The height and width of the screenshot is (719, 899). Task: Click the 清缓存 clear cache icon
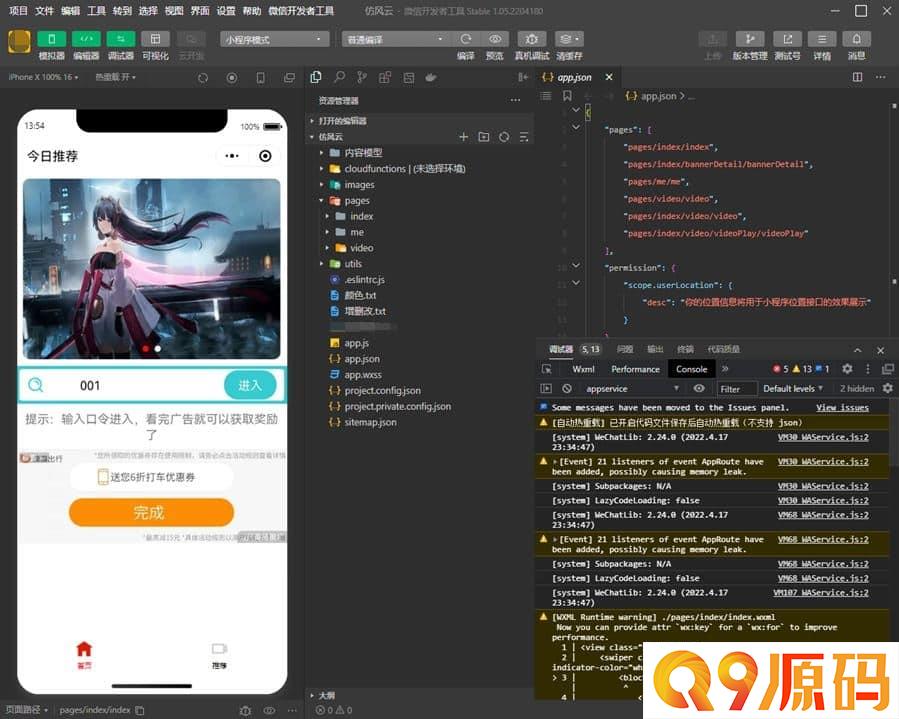click(569, 39)
